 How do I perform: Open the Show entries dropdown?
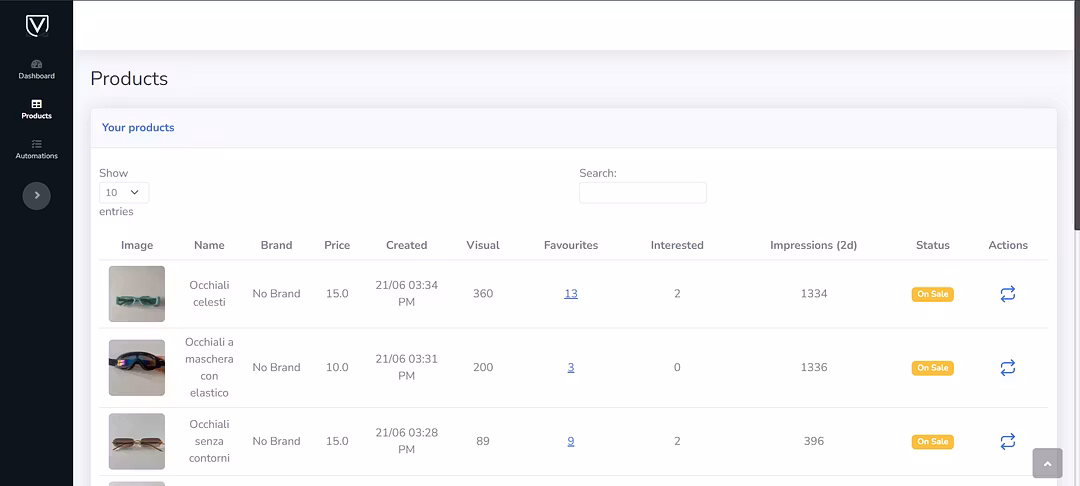(x=124, y=192)
